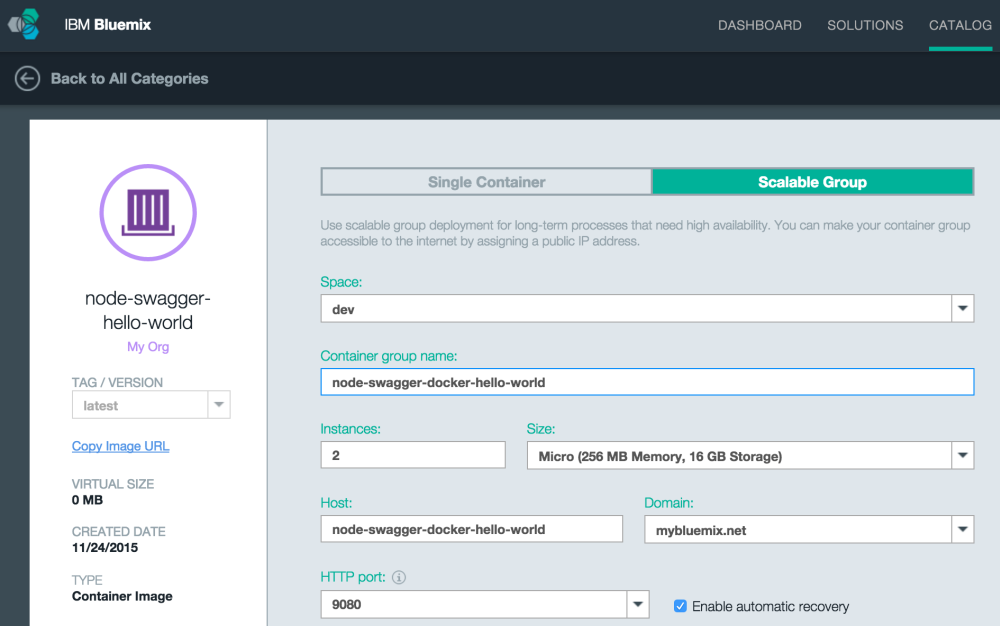Click the Host input field

(x=471, y=529)
